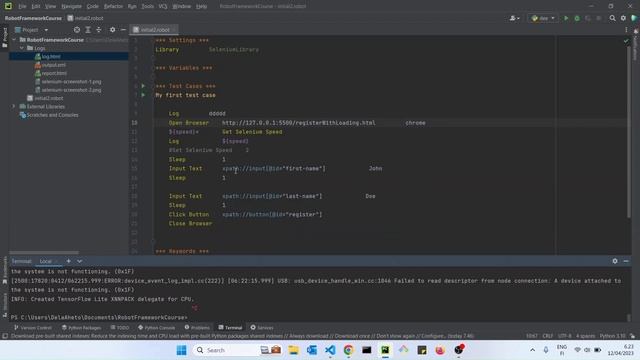Open Search Everywhere magnifier
The width and height of the screenshot is (640, 360).
coord(612,18)
